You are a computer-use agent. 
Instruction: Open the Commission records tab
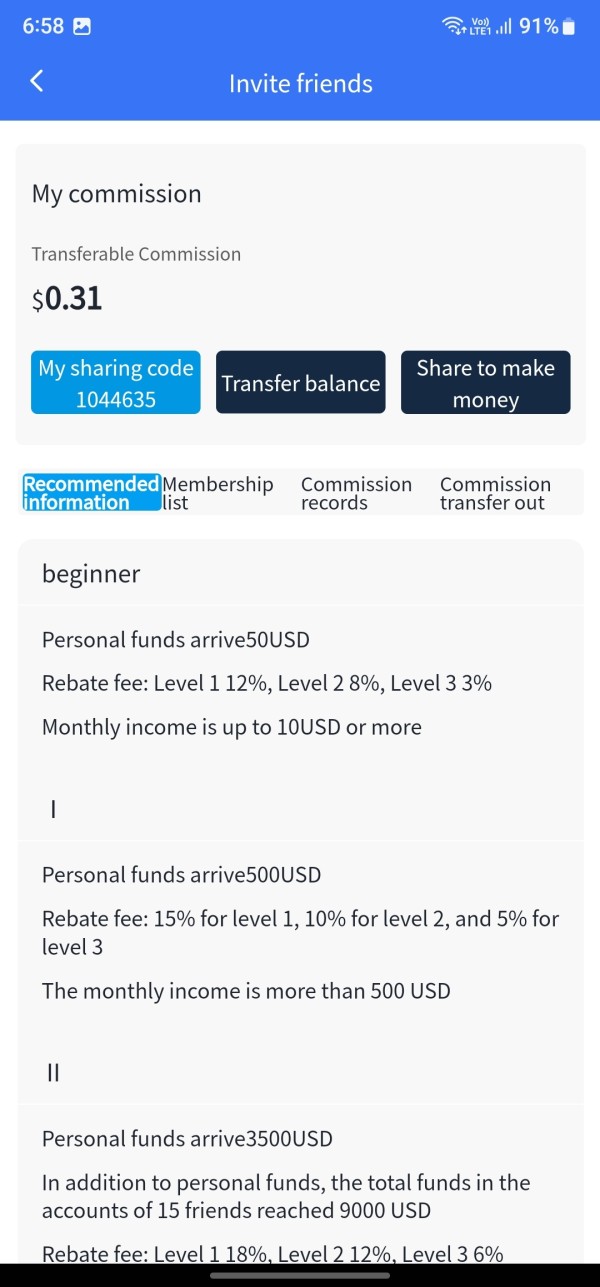[356, 493]
